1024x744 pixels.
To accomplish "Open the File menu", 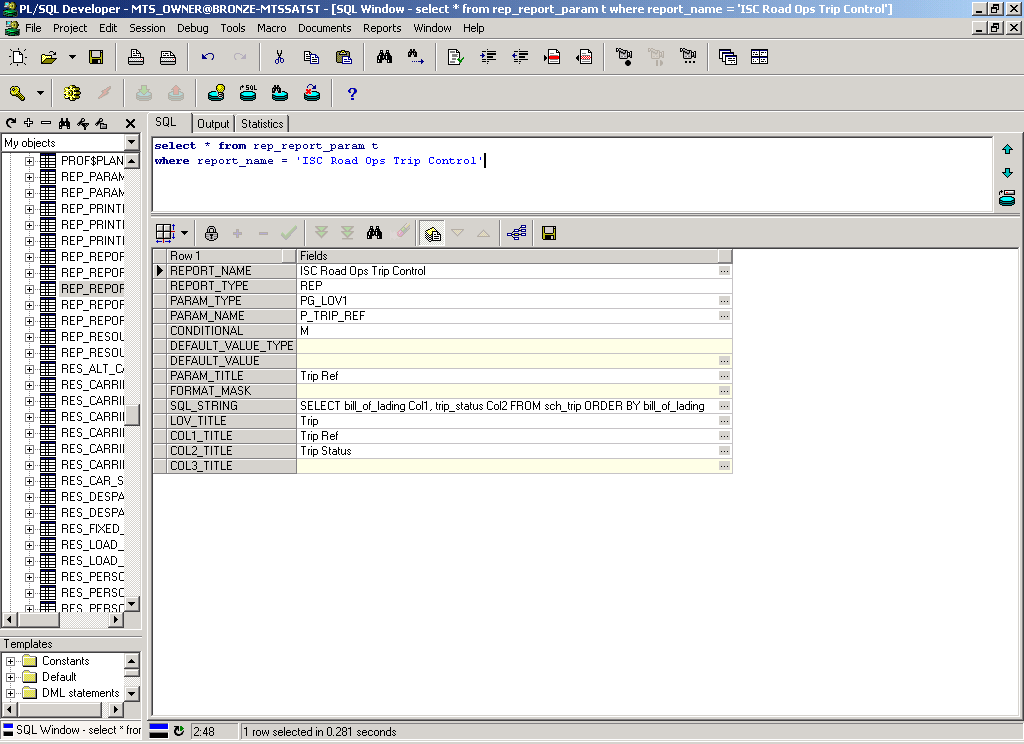I will pyautogui.click(x=33, y=28).
